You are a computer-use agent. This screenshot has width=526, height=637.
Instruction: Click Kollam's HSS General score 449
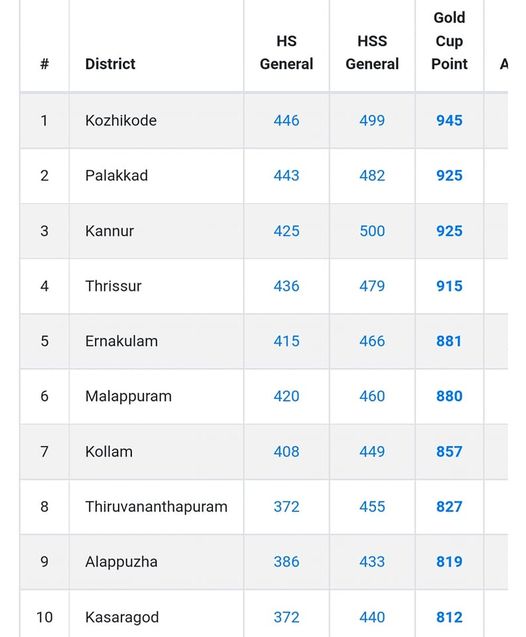(372, 451)
